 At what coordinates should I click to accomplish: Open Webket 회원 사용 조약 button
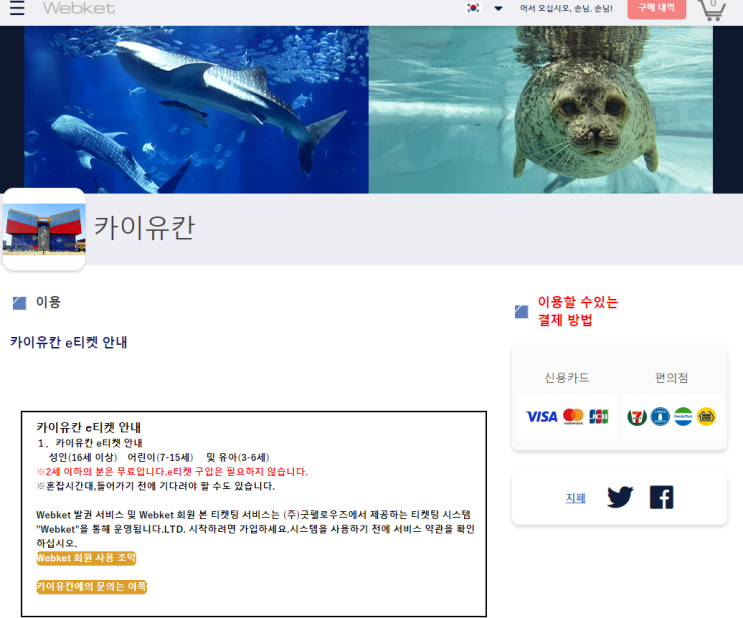coord(86,558)
